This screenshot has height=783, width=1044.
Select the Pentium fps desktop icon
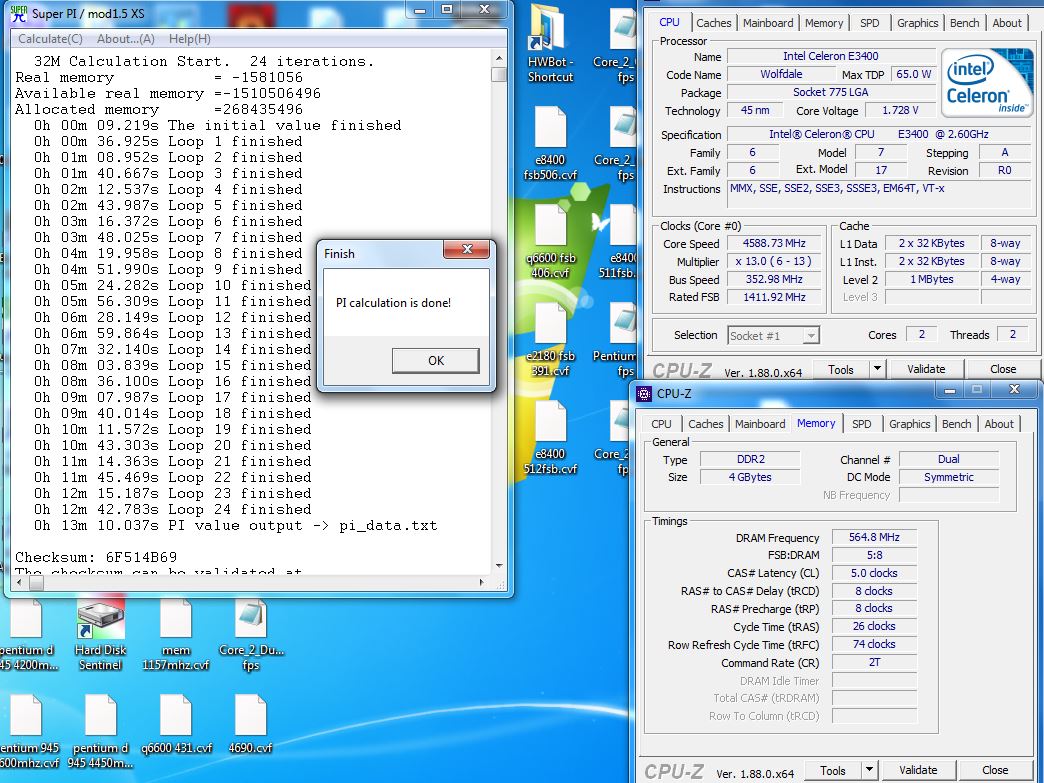[615, 339]
